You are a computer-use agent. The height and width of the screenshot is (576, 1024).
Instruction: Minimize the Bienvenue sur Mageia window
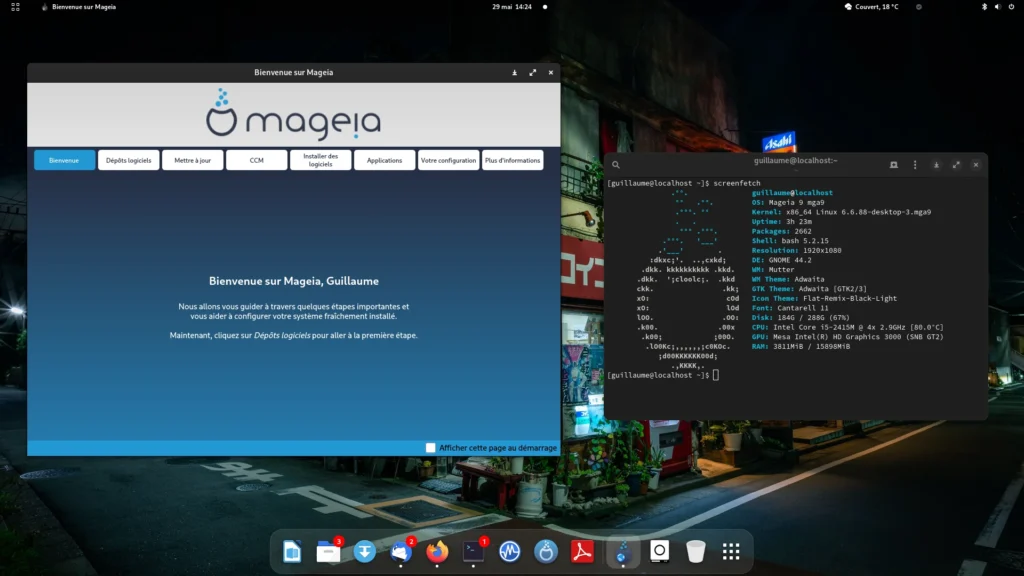pyautogui.click(x=515, y=72)
